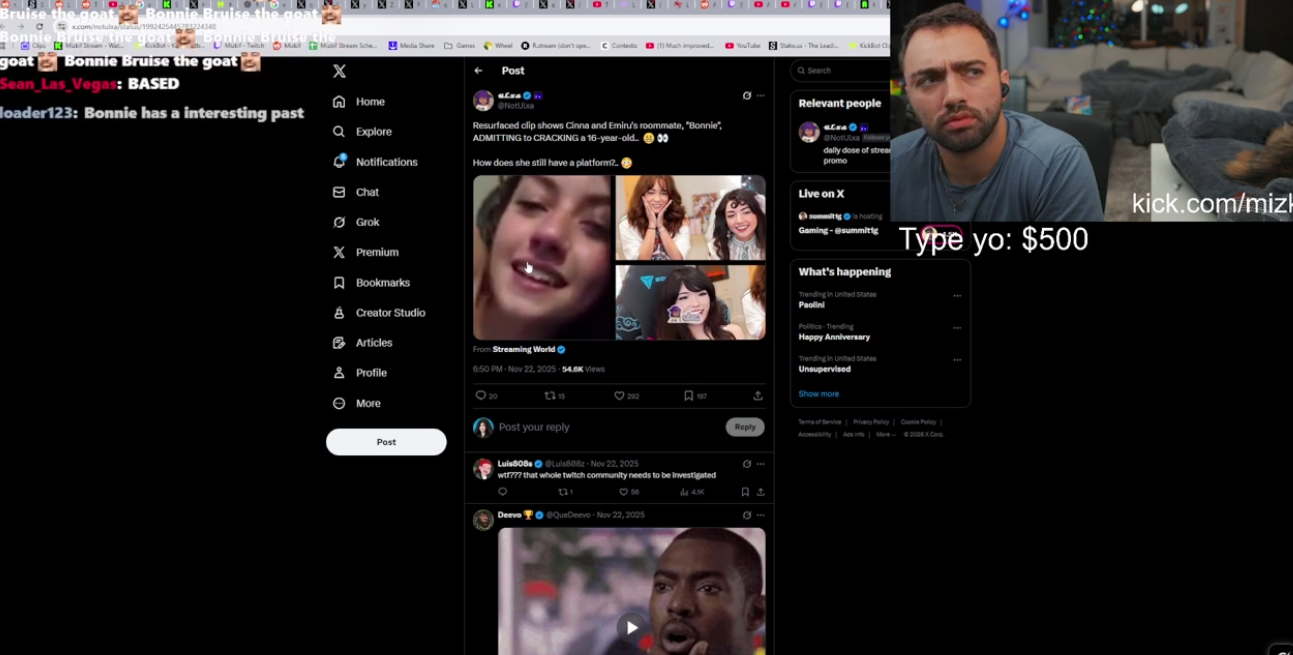This screenshot has height=655, width=1293.
Task: Click the Luis808s username
Action: point(515,464)
